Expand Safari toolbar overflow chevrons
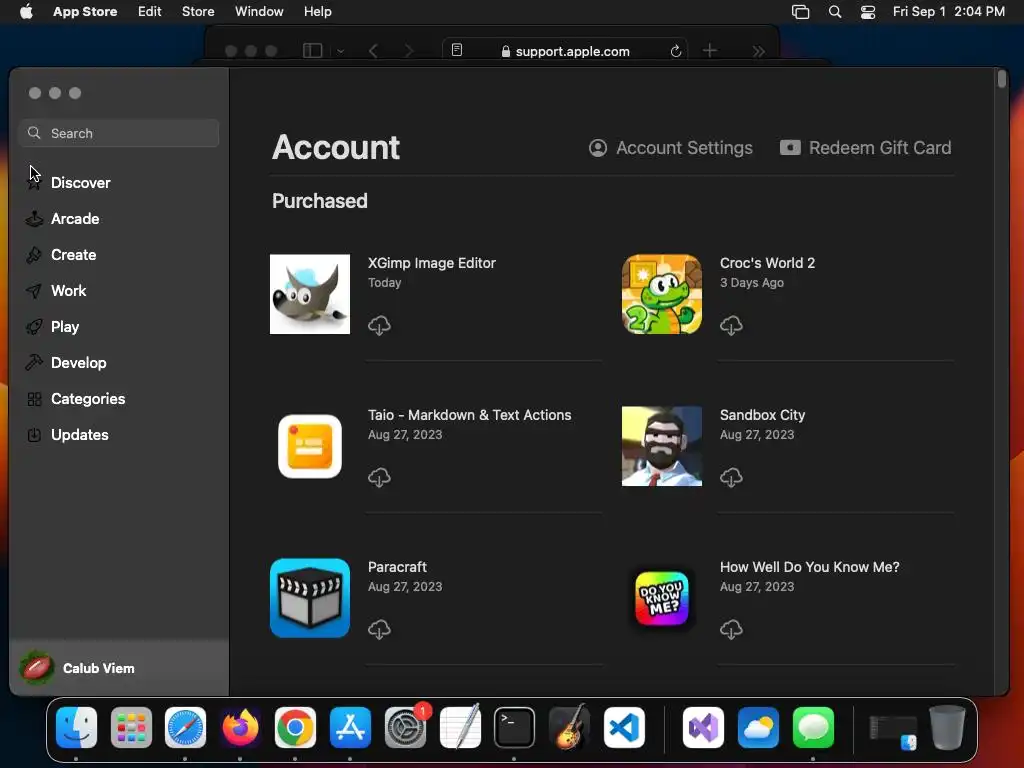This screenshot has height=768, width=1024. (759, 51)
